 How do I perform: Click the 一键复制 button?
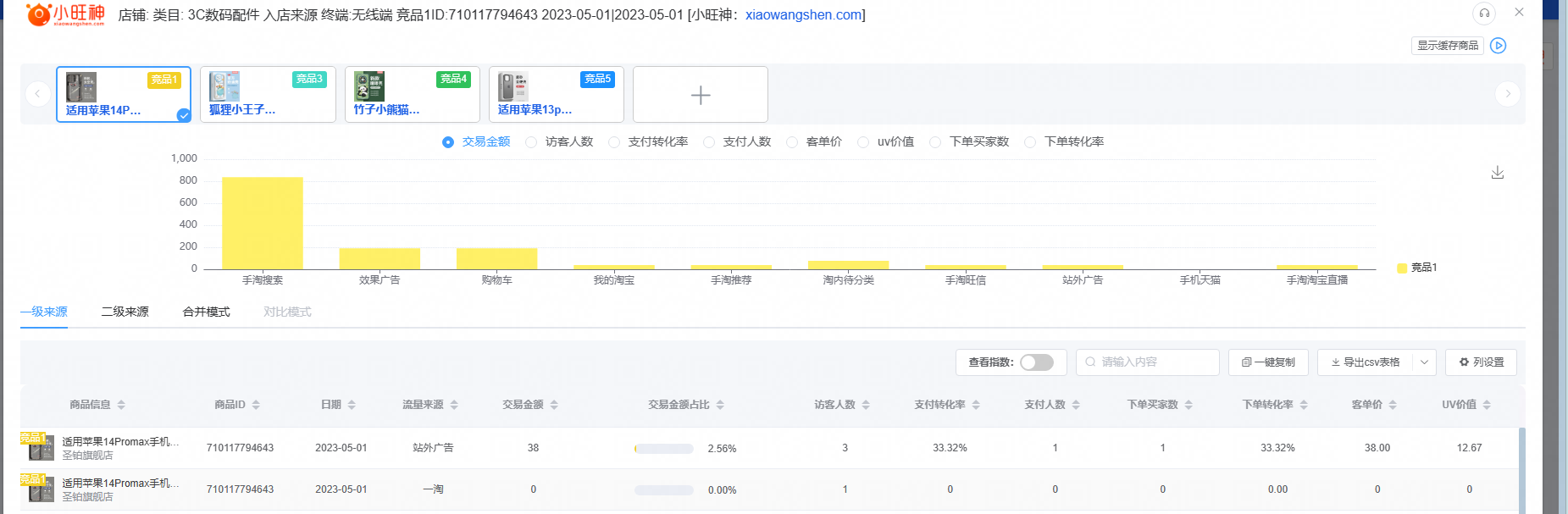click(x=1268, y=362)
